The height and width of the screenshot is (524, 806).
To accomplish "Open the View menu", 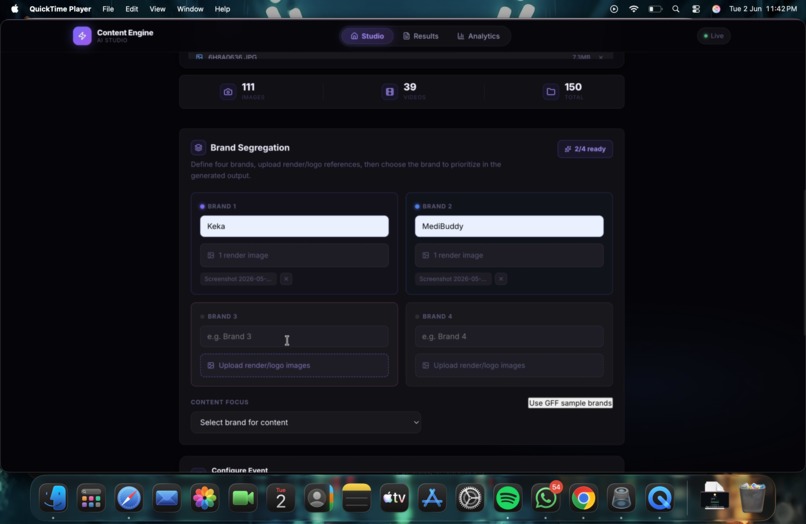I will pyautogui.click(x=157, y=9).
